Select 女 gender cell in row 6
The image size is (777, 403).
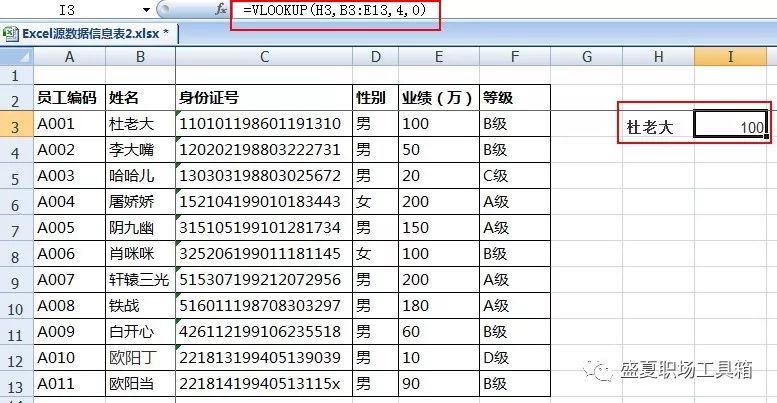(376, 202)
